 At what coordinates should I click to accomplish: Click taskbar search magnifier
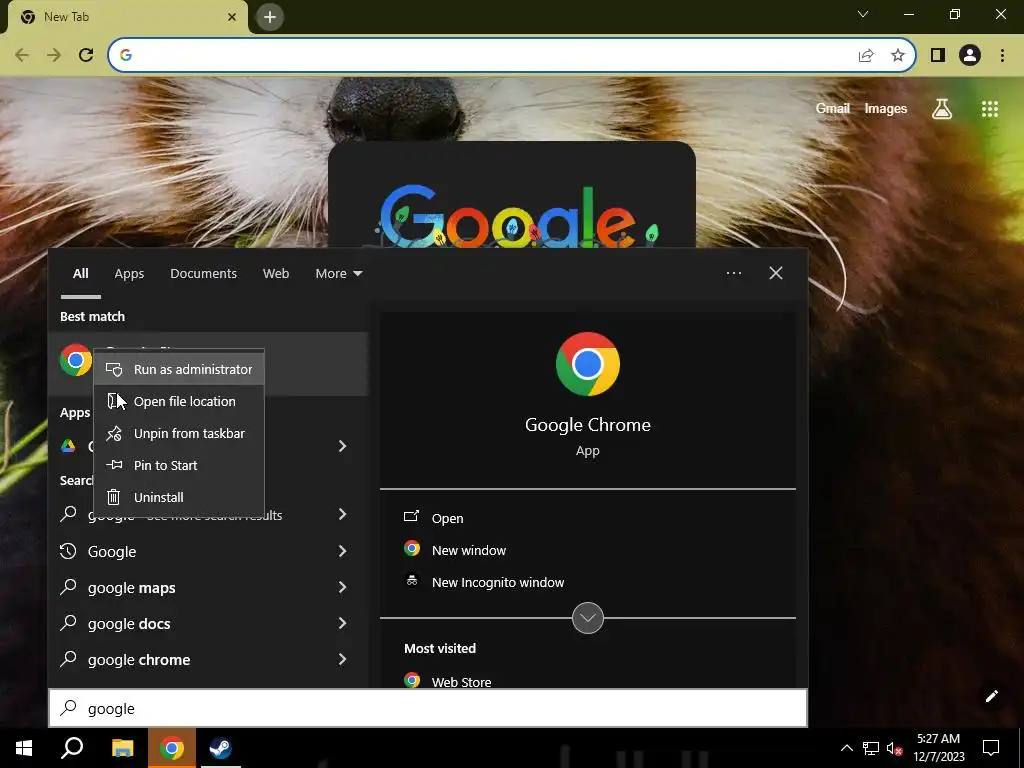(72, 748)
